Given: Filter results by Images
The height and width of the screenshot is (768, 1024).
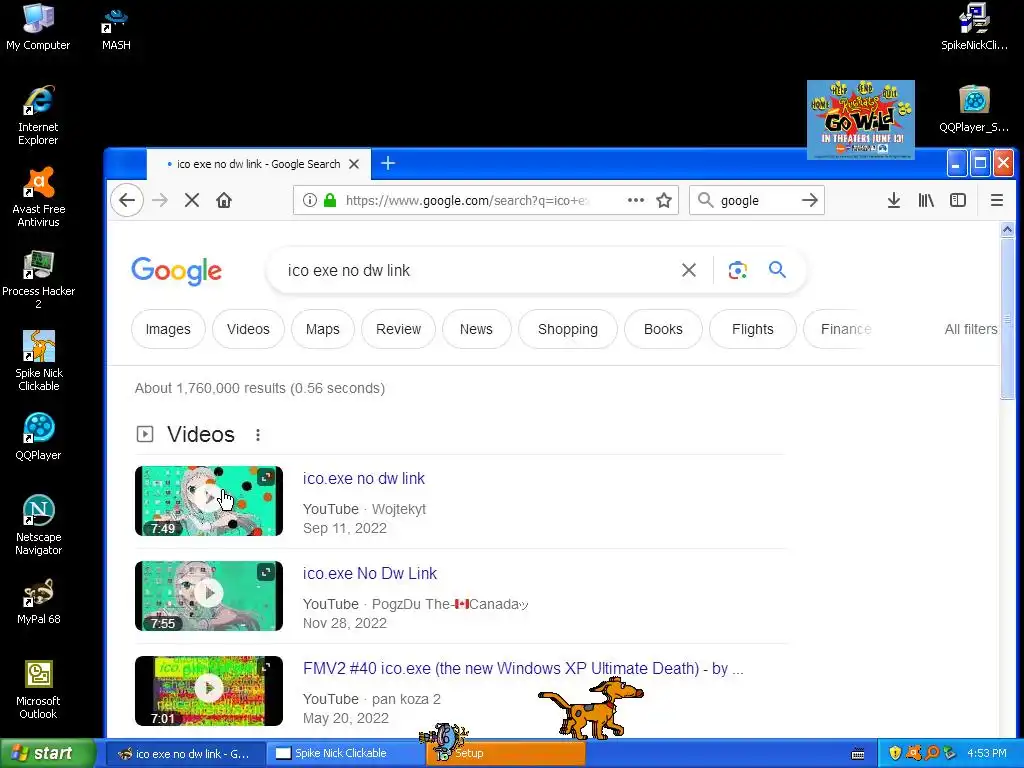Looking at the screenshot, I should (x=168, y=329).
